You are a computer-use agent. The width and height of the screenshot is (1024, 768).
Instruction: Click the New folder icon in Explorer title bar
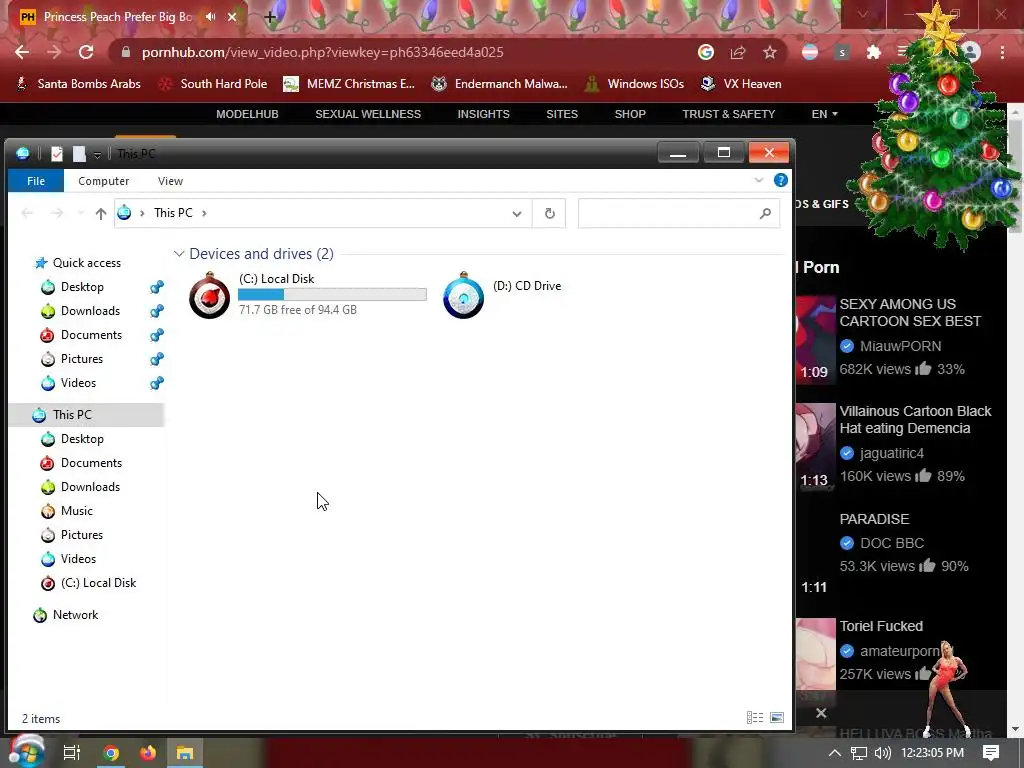(x=79, y=153)
